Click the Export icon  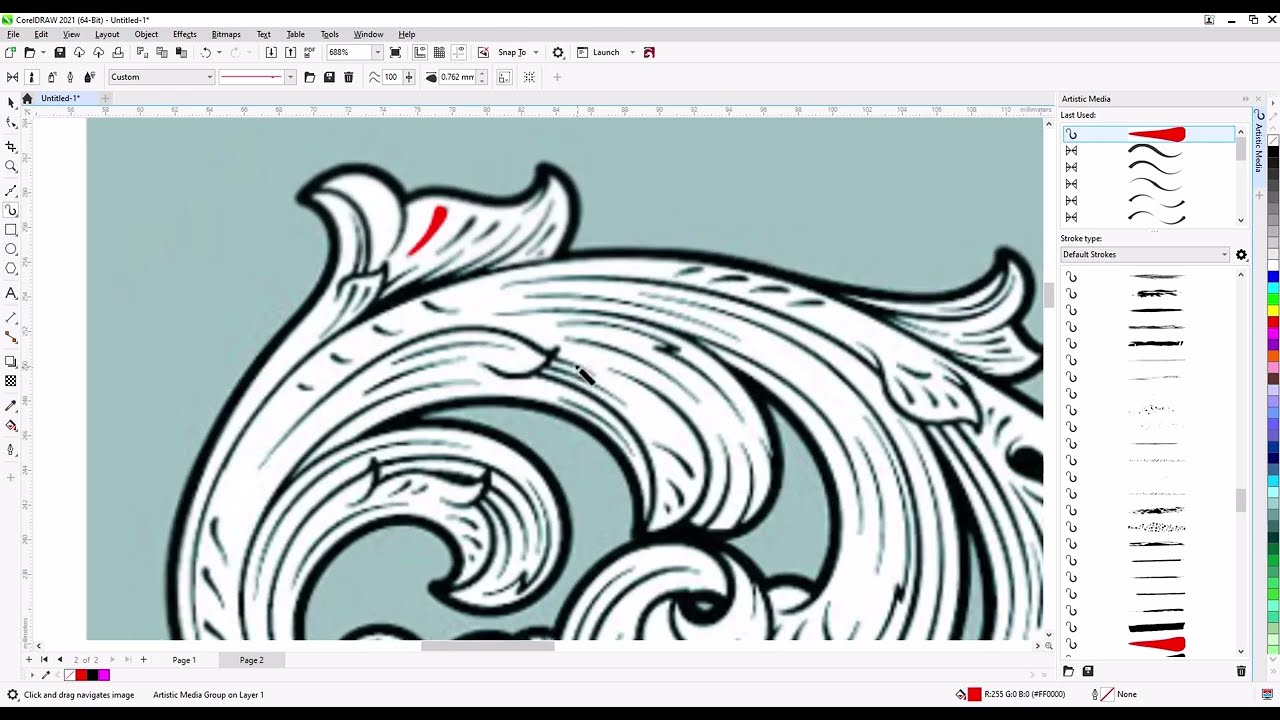[x=290, y=52]
